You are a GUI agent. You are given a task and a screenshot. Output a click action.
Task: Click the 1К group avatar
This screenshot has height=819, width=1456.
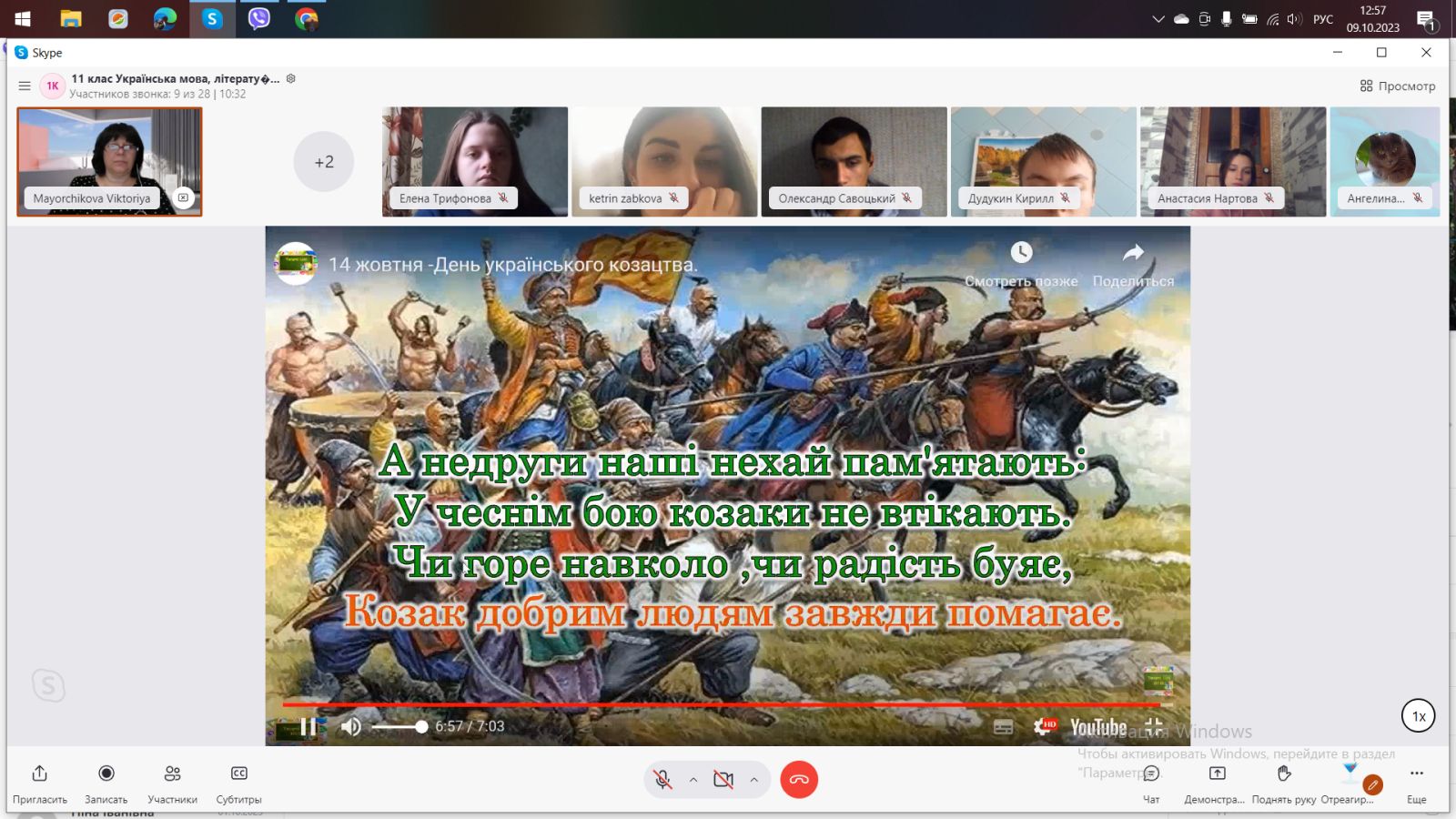[x=53, y=86]
